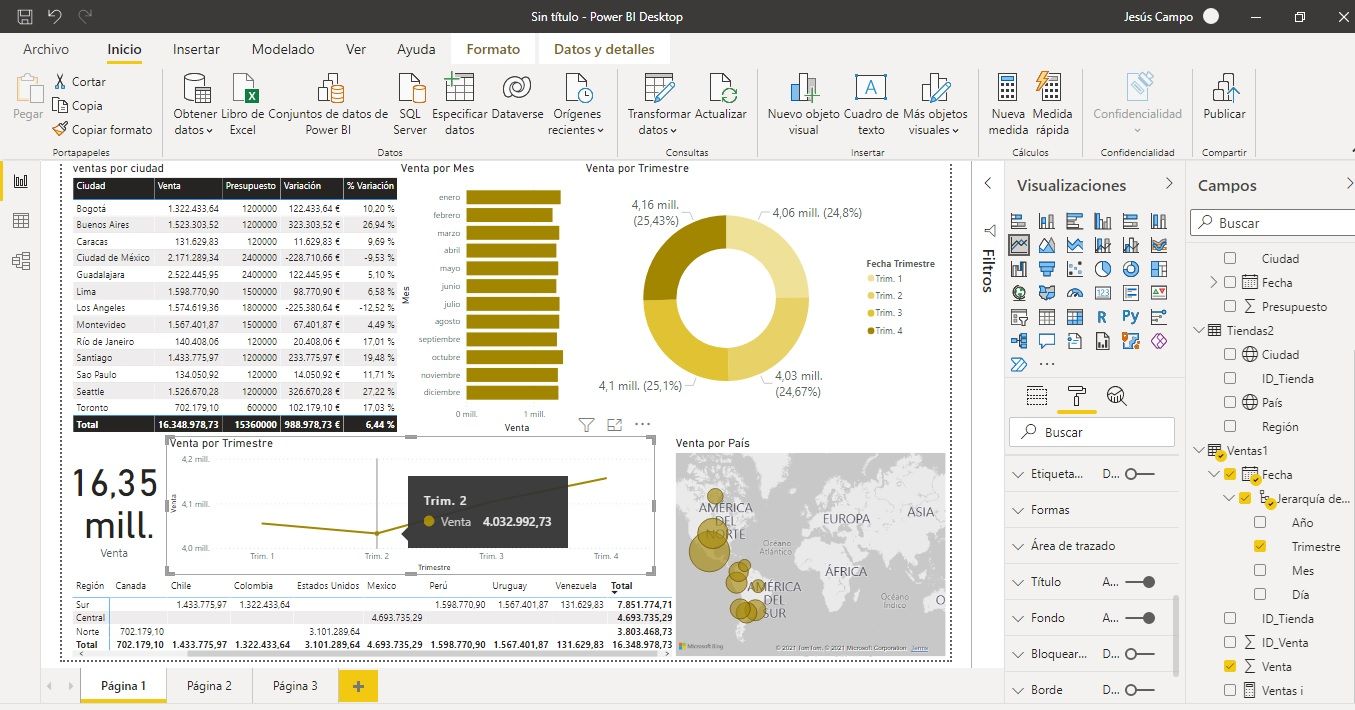This screenshot has width=1355, height=710.
Task: Toggle the Título switch off
Action: click(x=1140, y=582)
